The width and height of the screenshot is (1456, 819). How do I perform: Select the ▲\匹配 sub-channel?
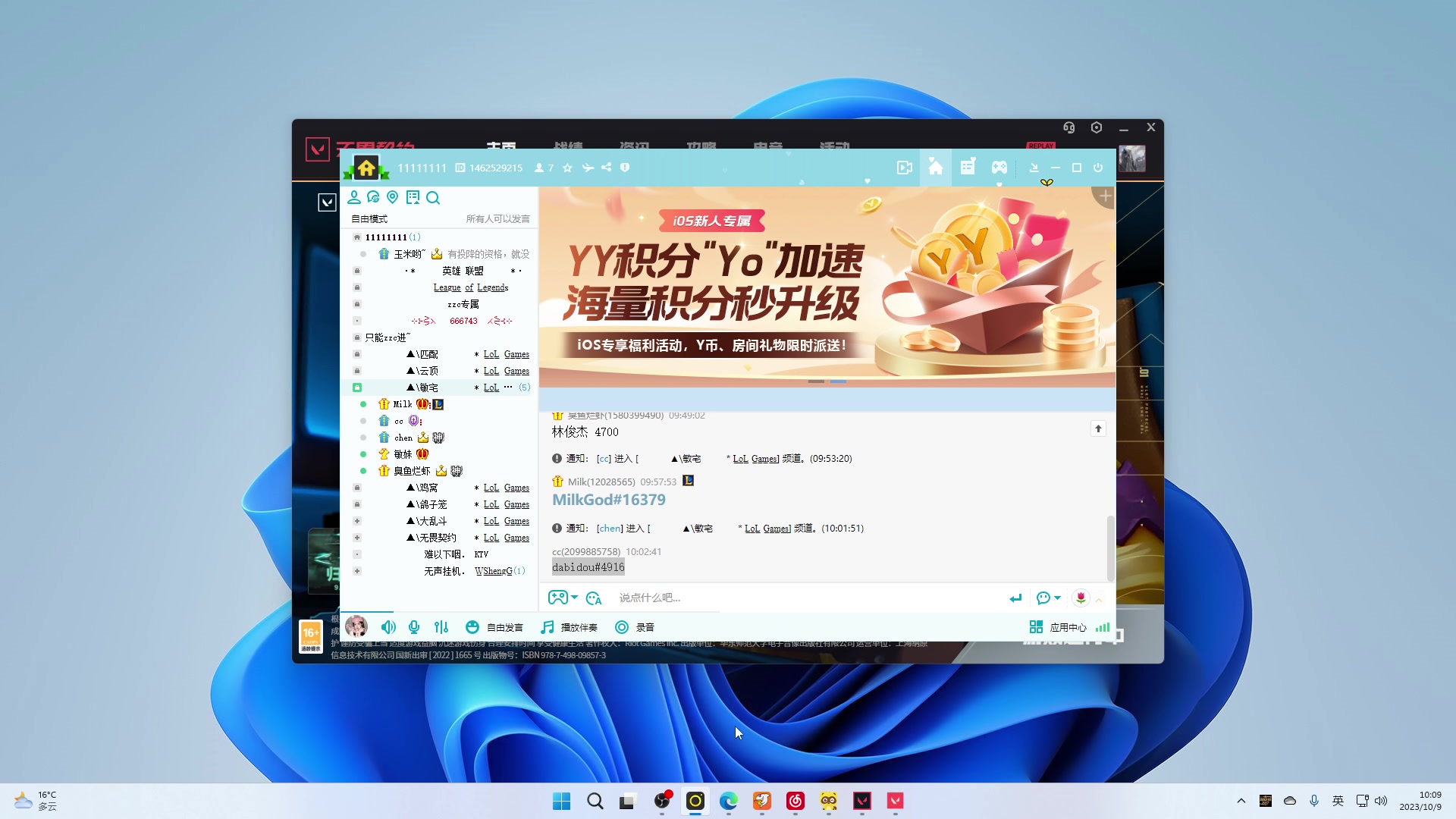pos(440,354)
